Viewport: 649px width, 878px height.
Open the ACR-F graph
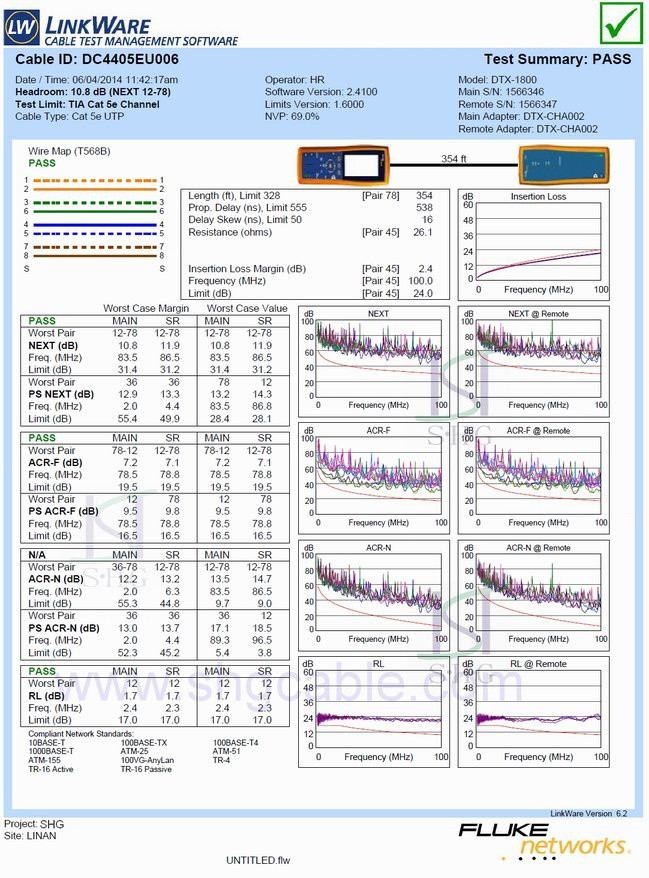tap(374, 478)
